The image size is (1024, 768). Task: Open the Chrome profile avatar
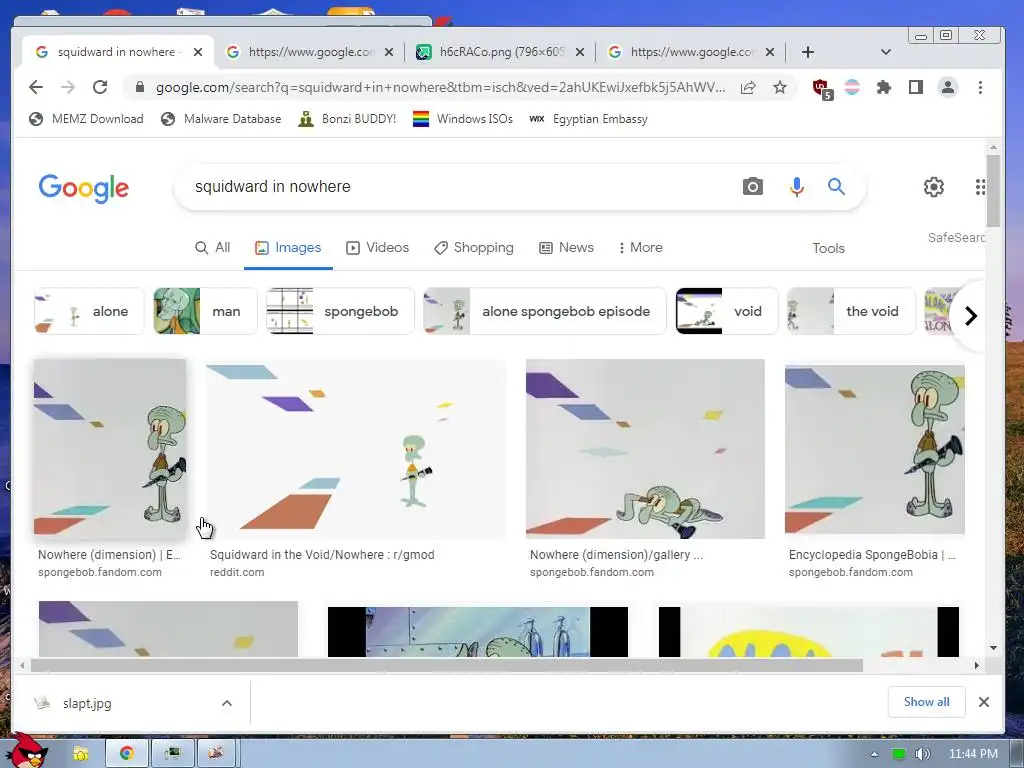point(948,87)
